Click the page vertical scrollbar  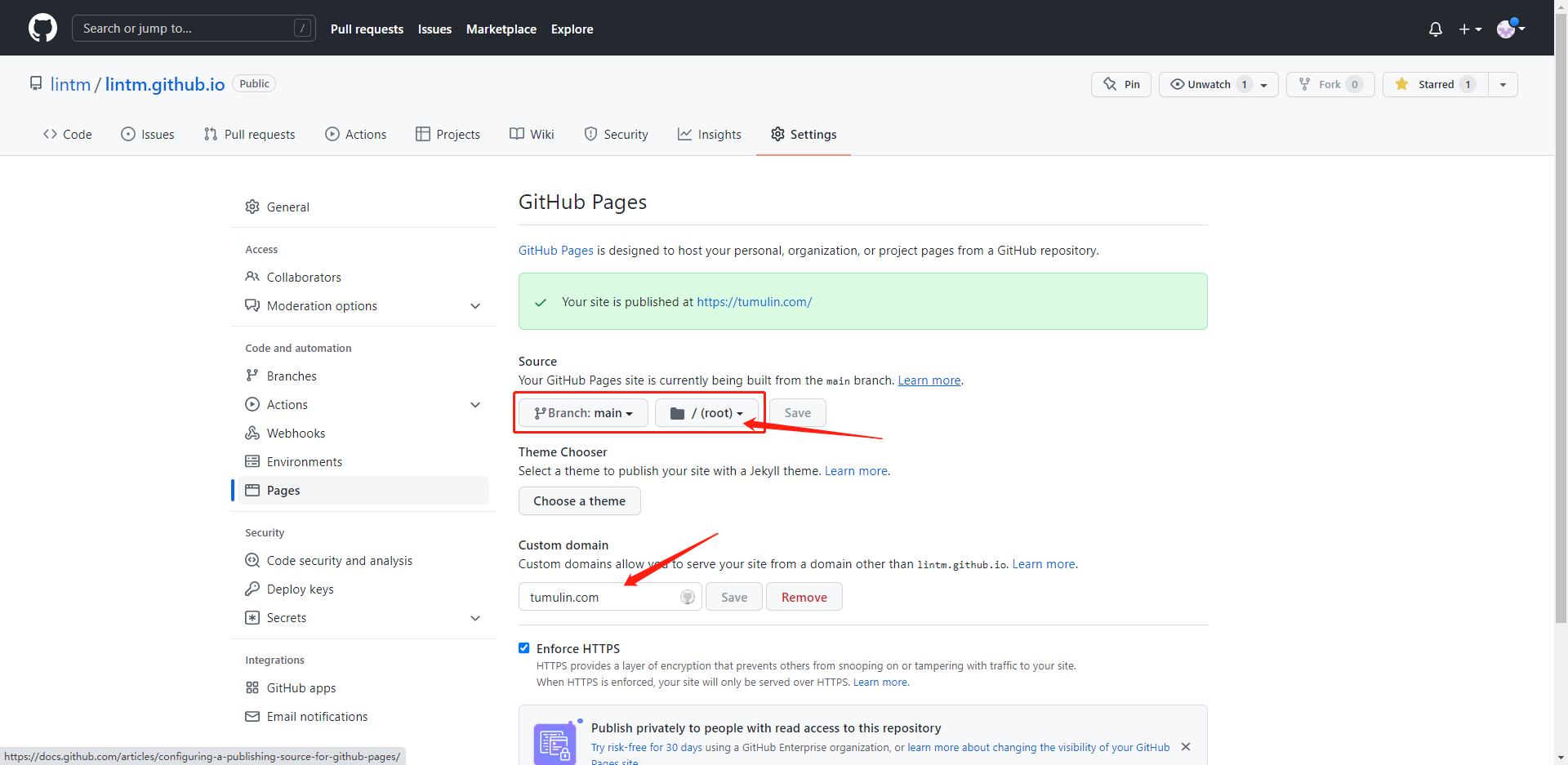(x=1561, y=318)
